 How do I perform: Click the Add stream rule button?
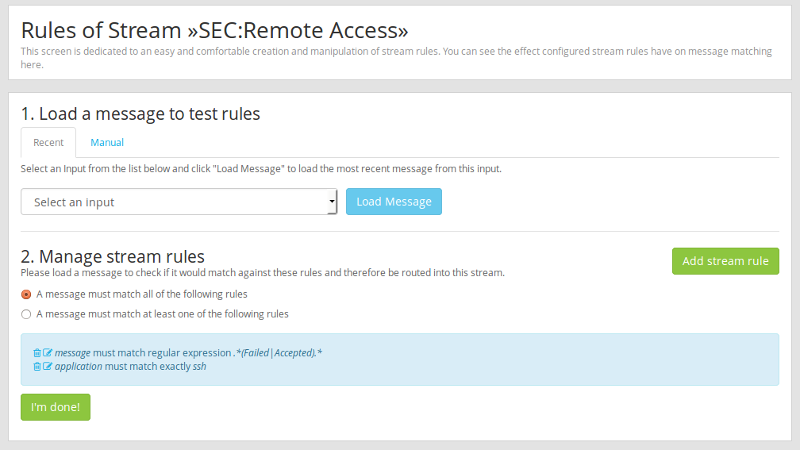pyautogui.click(x=725, y=261)
